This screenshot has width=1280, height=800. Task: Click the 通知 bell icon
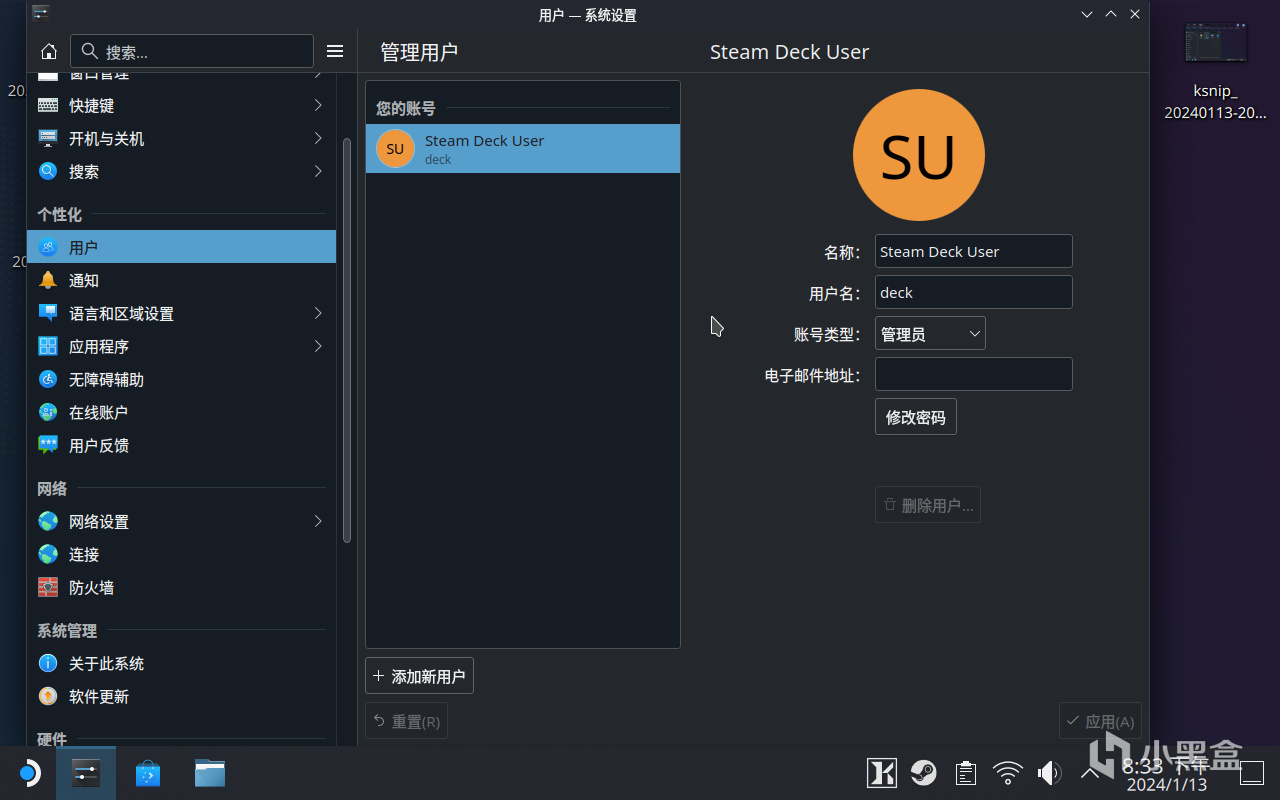point(48,280)
